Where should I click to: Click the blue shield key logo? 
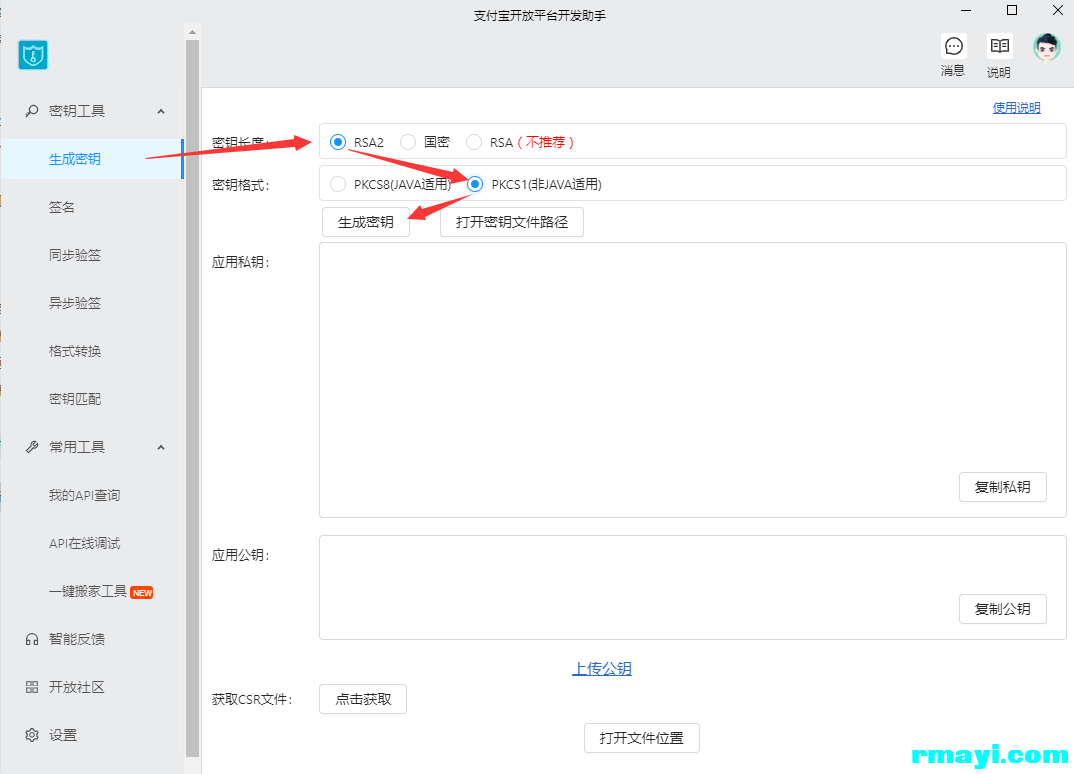[33, 55]
